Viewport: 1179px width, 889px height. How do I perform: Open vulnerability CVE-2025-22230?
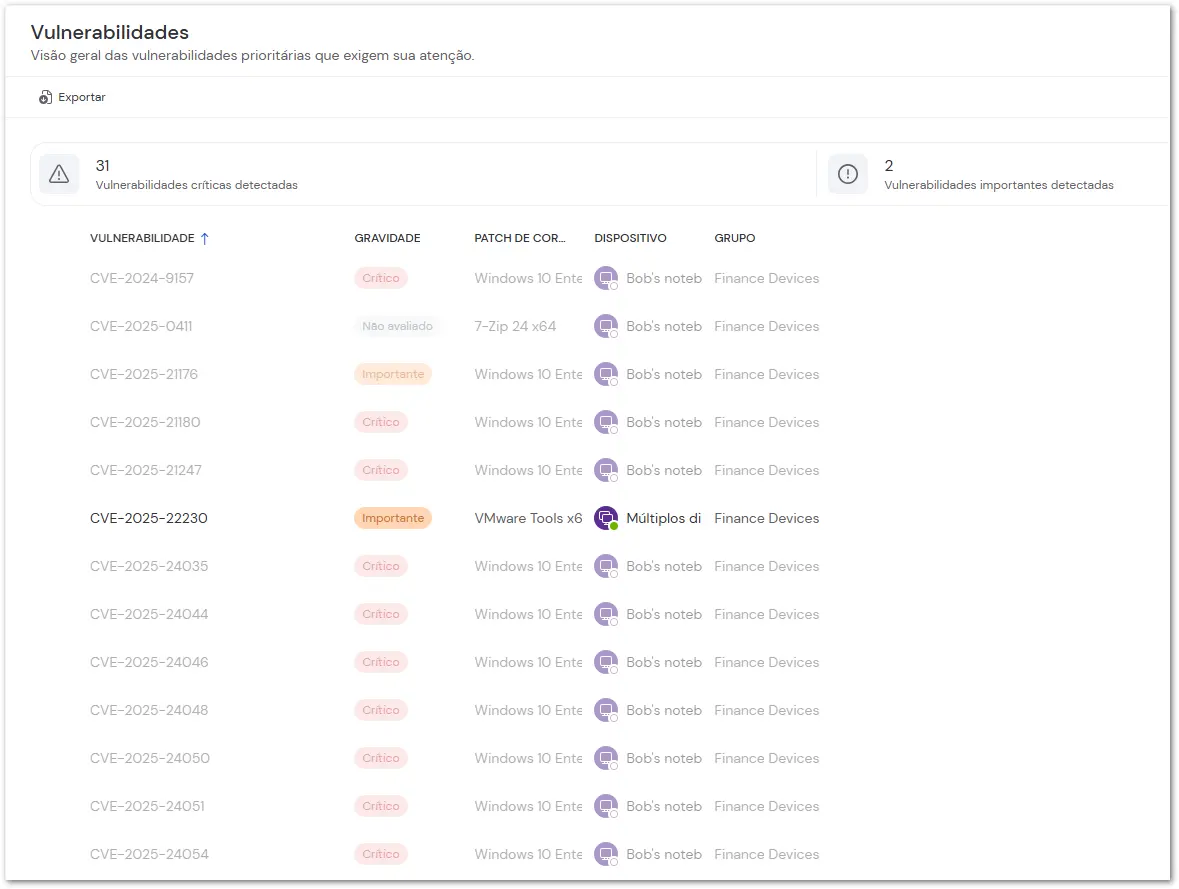coord(149,518)
